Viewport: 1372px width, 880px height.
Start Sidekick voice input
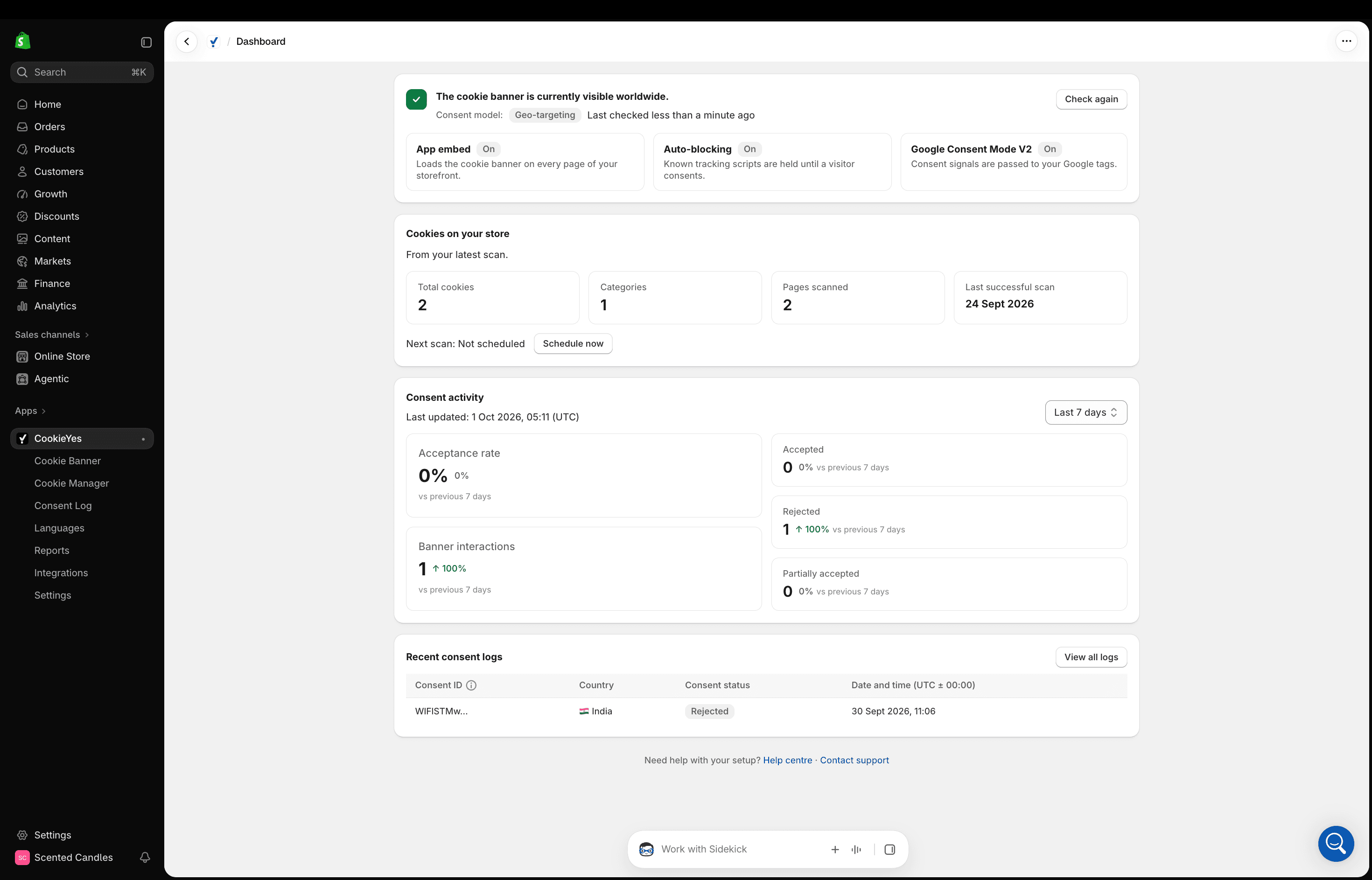(x=856, y=850)
